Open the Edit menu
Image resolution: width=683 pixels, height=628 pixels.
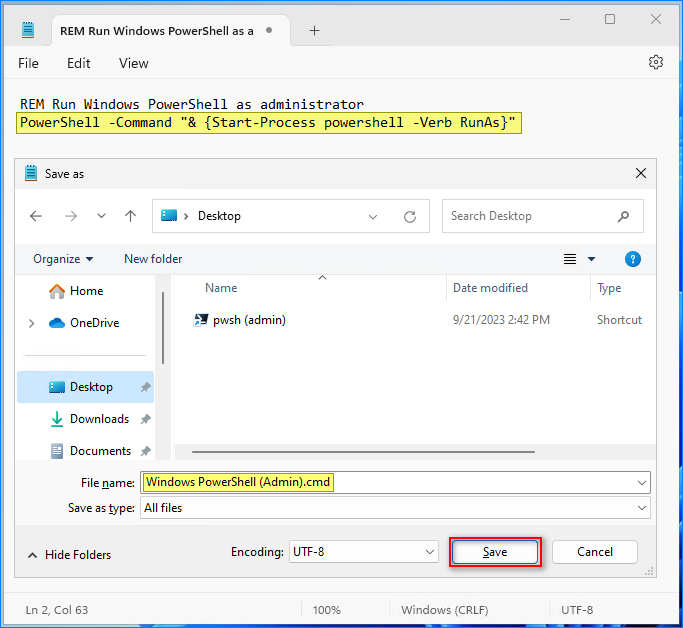point(78,64)
